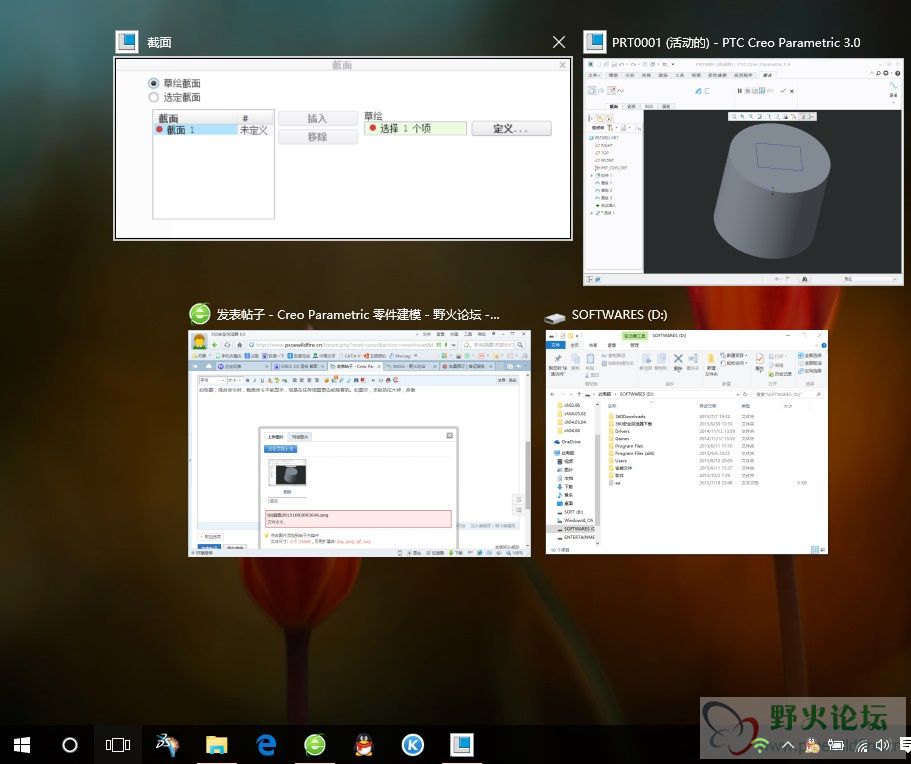
Task: Select the Program Files (x86) folder
Action: coord(631,453)
